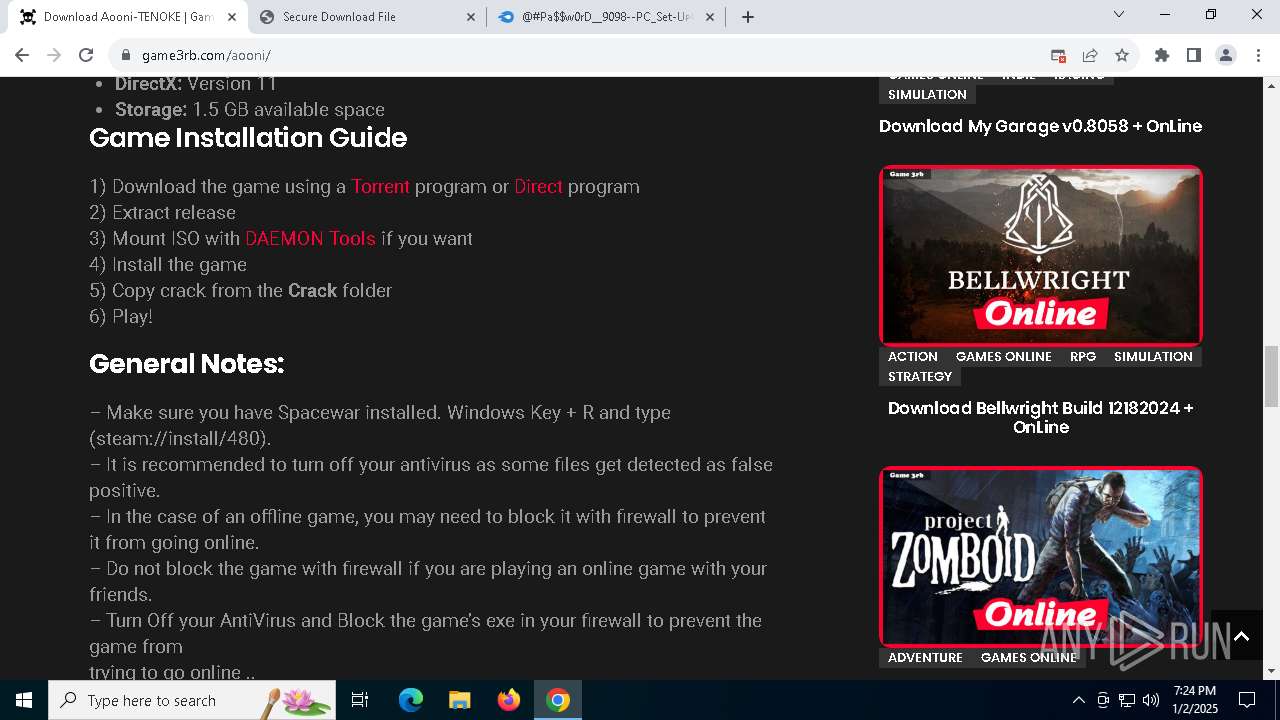Click the General Notes heading
The image size is (1280, 720).
pos(186,363)
